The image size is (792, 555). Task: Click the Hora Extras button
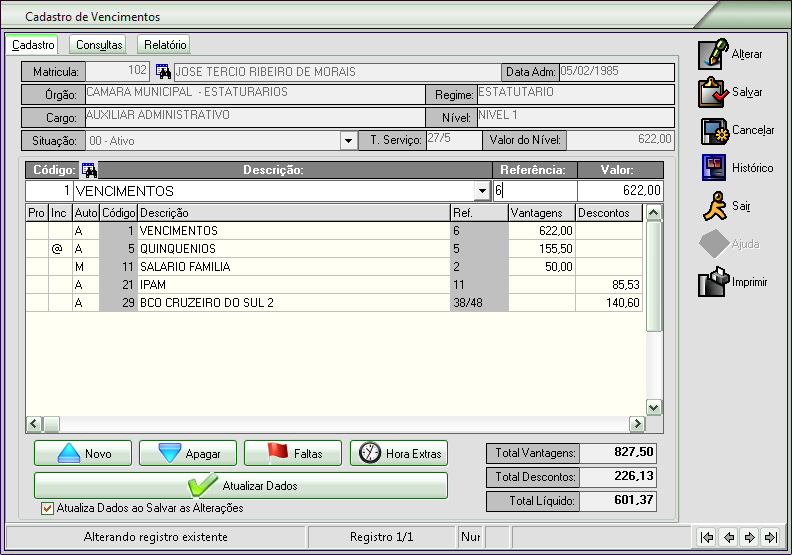(x=399, y=454)
